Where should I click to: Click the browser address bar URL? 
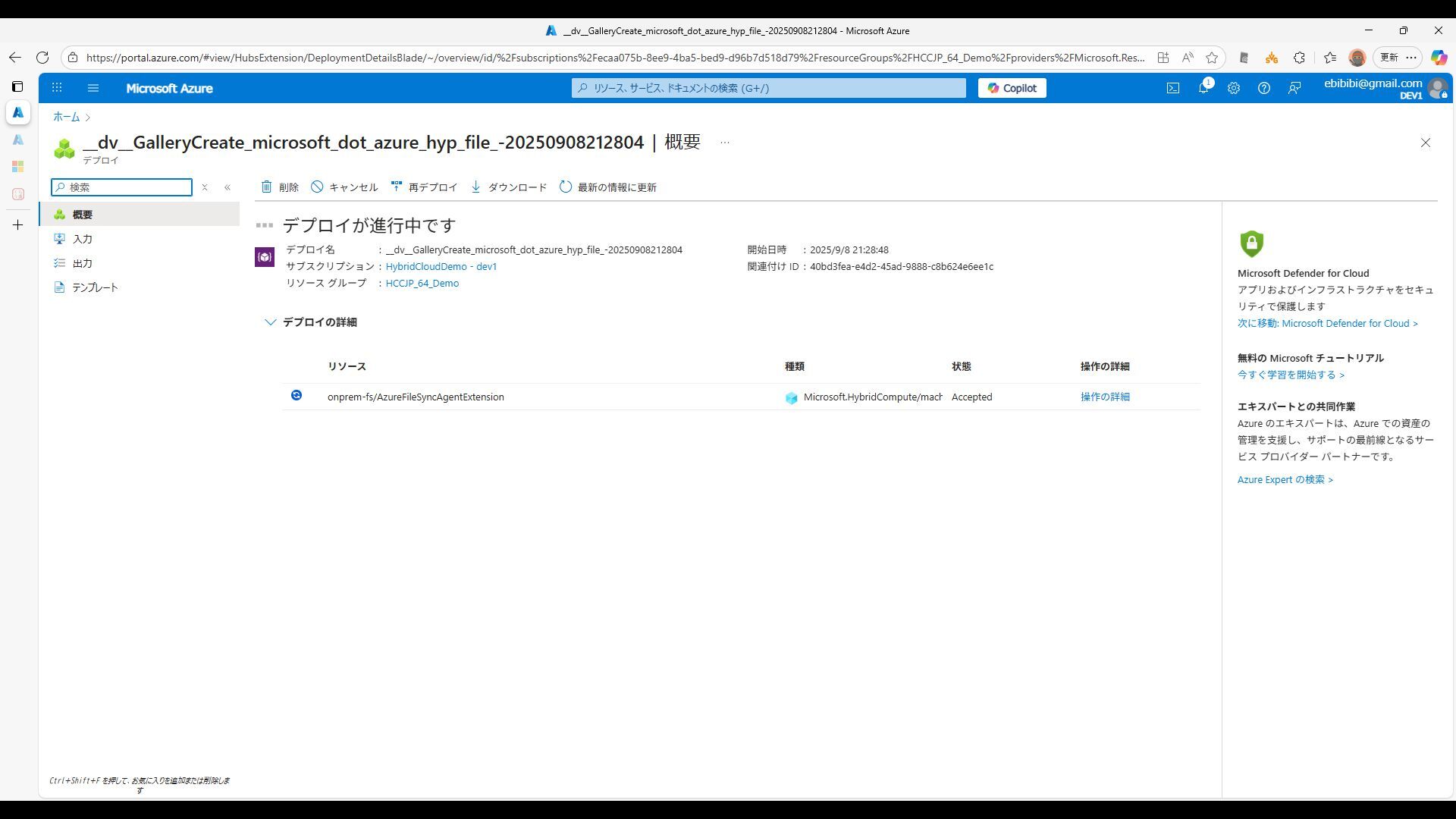[615, 58]
